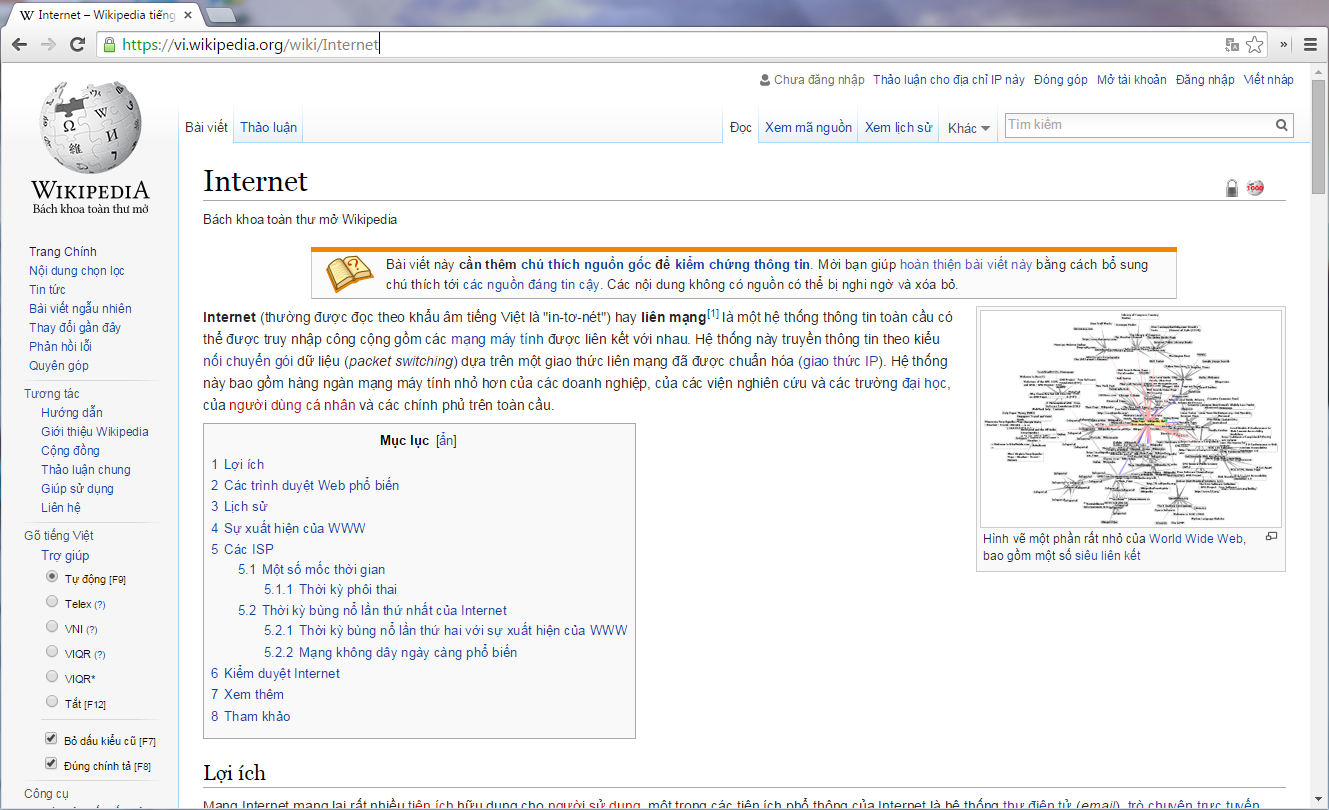Go back with the browser back arrow
Screen dimensions: 1329x810
pos(19,44)
